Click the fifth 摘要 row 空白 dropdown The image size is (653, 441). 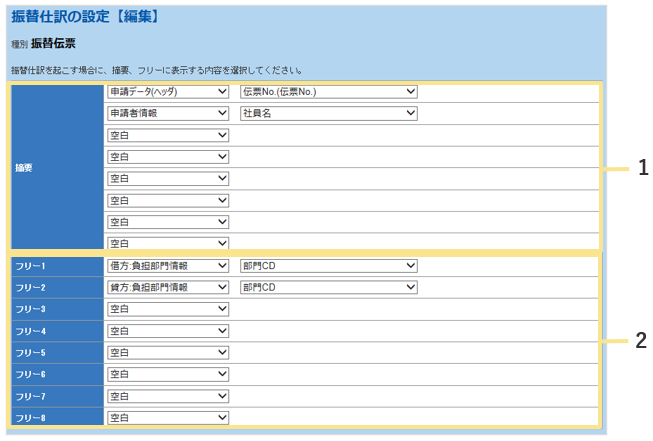[x=168, y=178]
